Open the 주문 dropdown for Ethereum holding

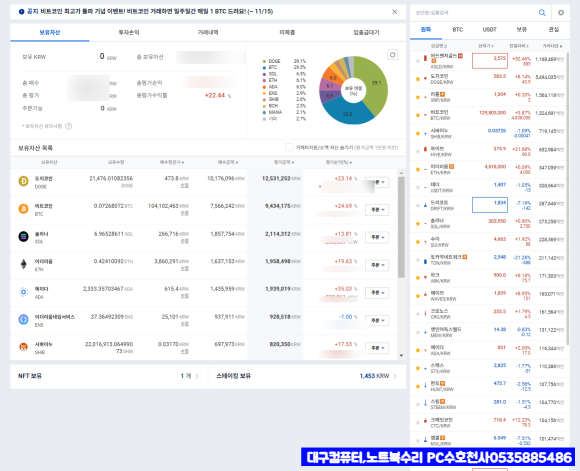click(x=377, y=265)
